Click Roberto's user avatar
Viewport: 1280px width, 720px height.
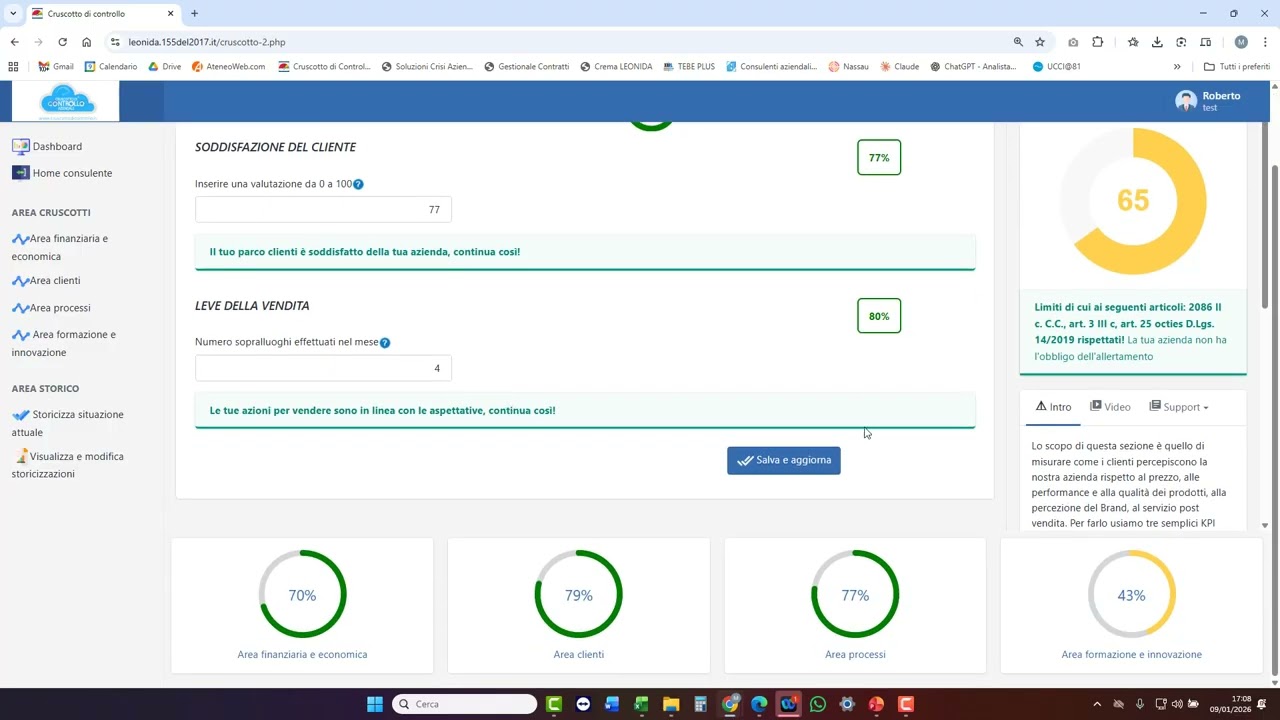(x=1186, y=101)
